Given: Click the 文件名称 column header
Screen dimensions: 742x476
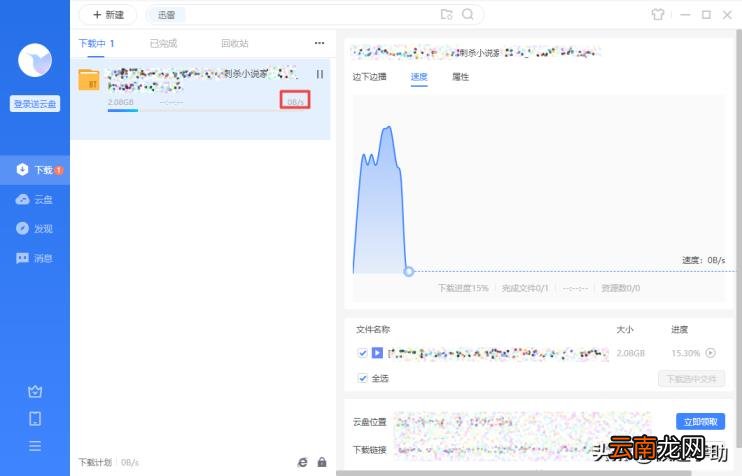Looking at the screenshot, I should coord(373,329).
